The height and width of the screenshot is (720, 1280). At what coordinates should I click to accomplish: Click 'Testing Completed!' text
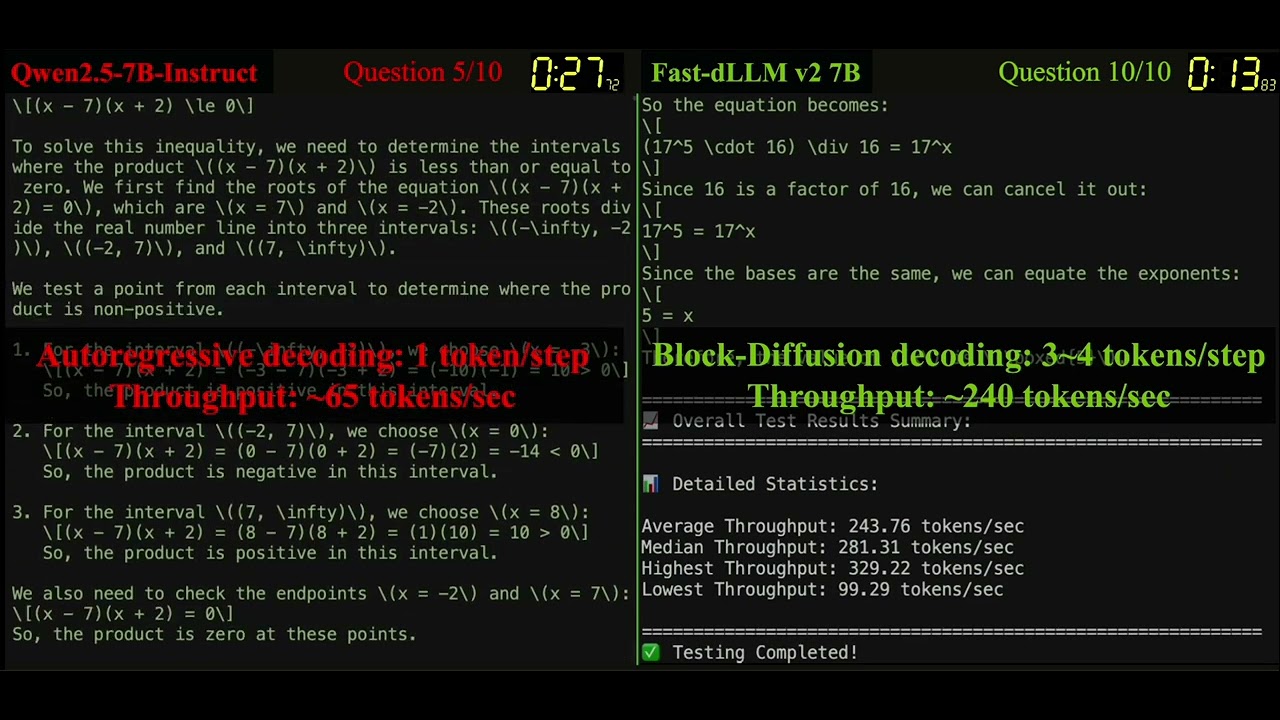click(x=765, y=653)
